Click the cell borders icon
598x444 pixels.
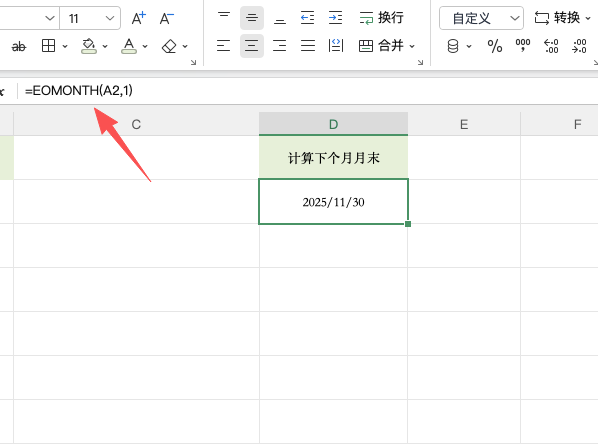(48, 46)
